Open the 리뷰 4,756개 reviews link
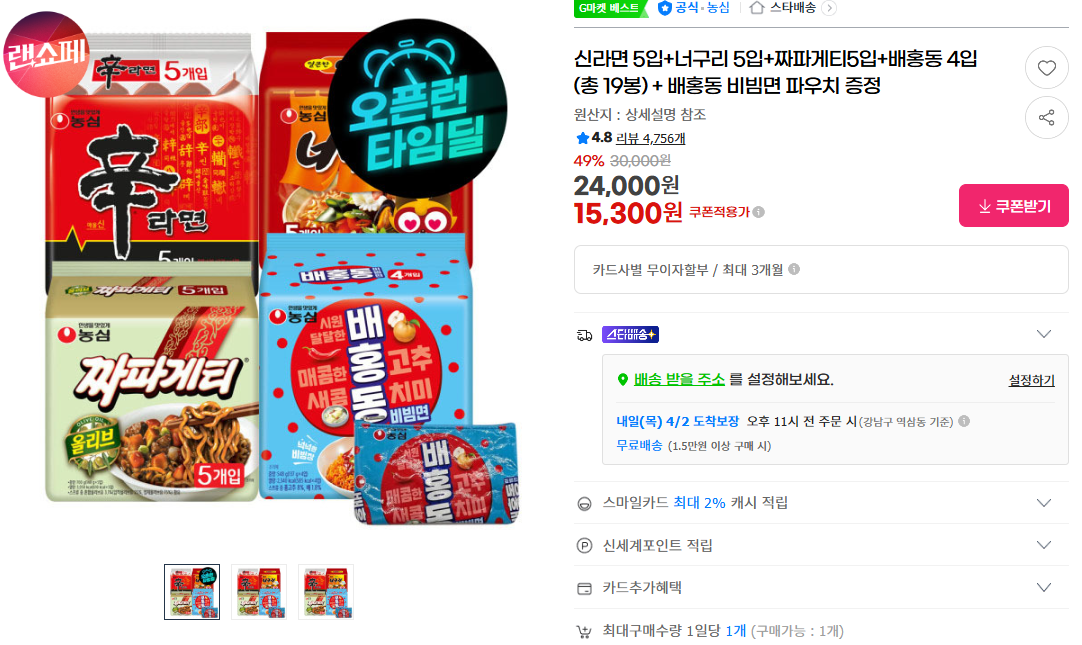The image size is (1082, 645). tap(650, 139)
